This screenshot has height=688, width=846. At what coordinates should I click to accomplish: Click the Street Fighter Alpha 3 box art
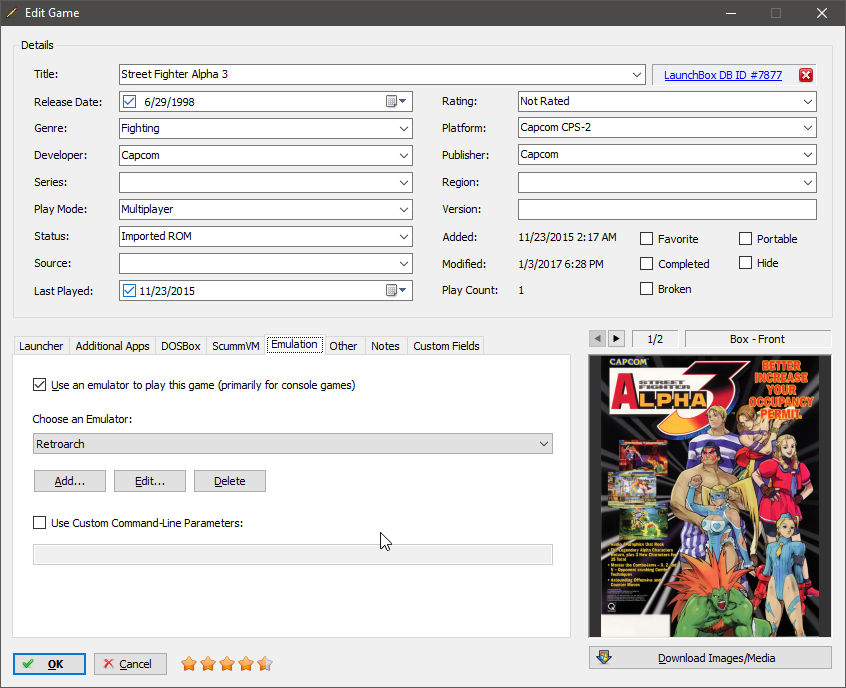click(x=710, y=496)
